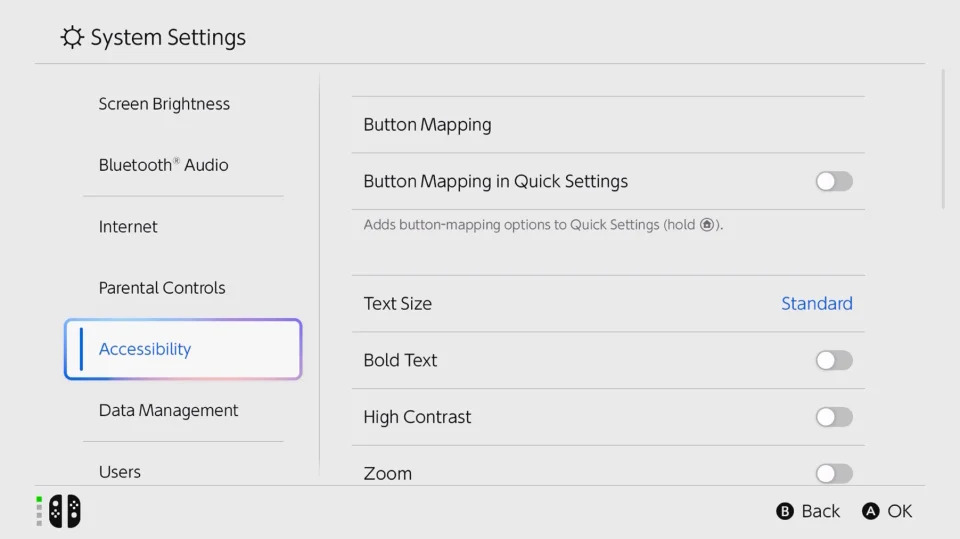The width and height of the screenshot is (960, 539).
Task: Open Data Management settings
Action: (168, 411)
